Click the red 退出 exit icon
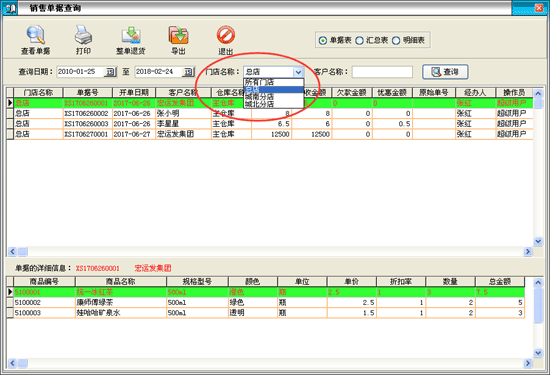The image size is (550, 375). pos(226,35)
